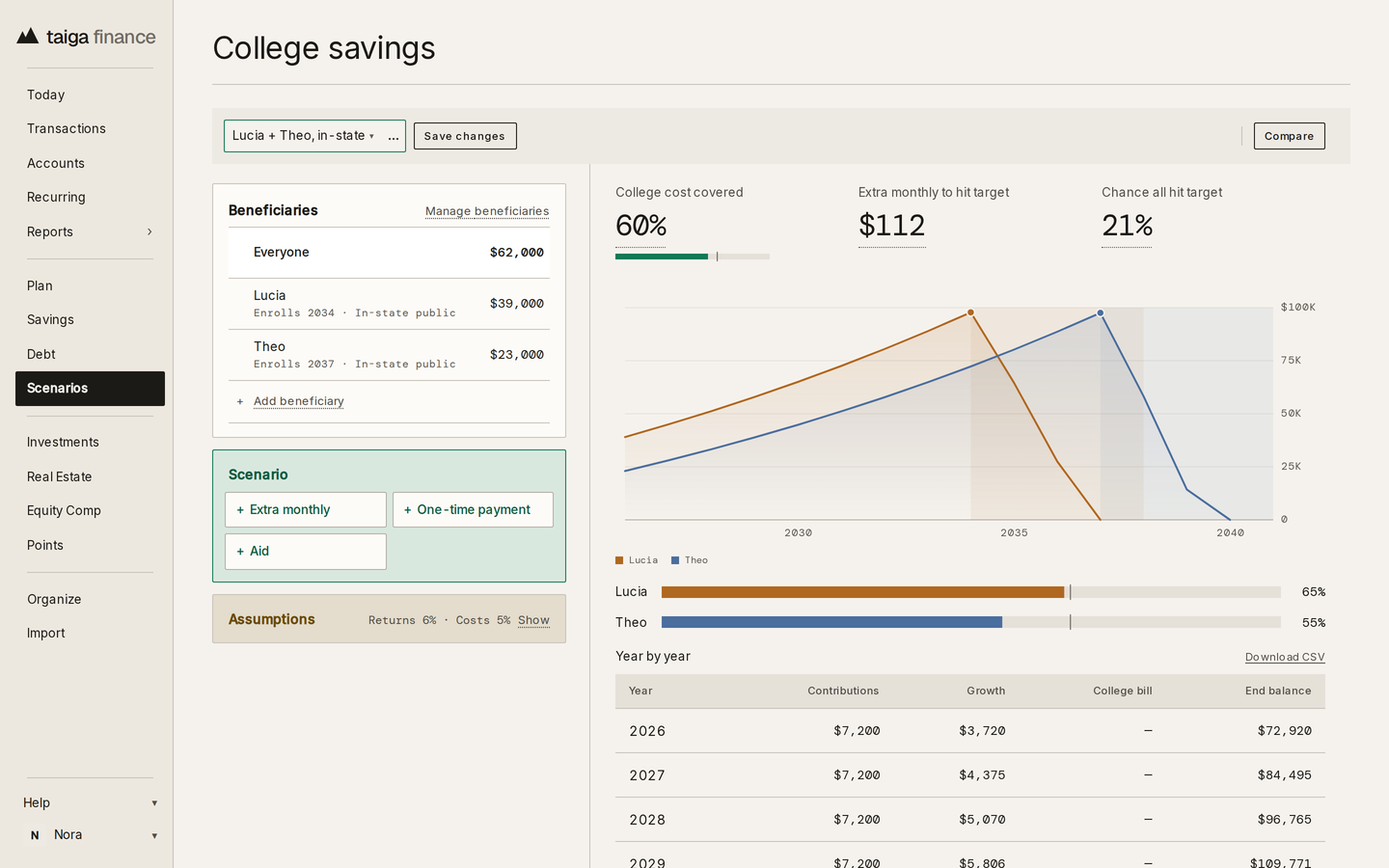Open Import in the sidebar

90,633
